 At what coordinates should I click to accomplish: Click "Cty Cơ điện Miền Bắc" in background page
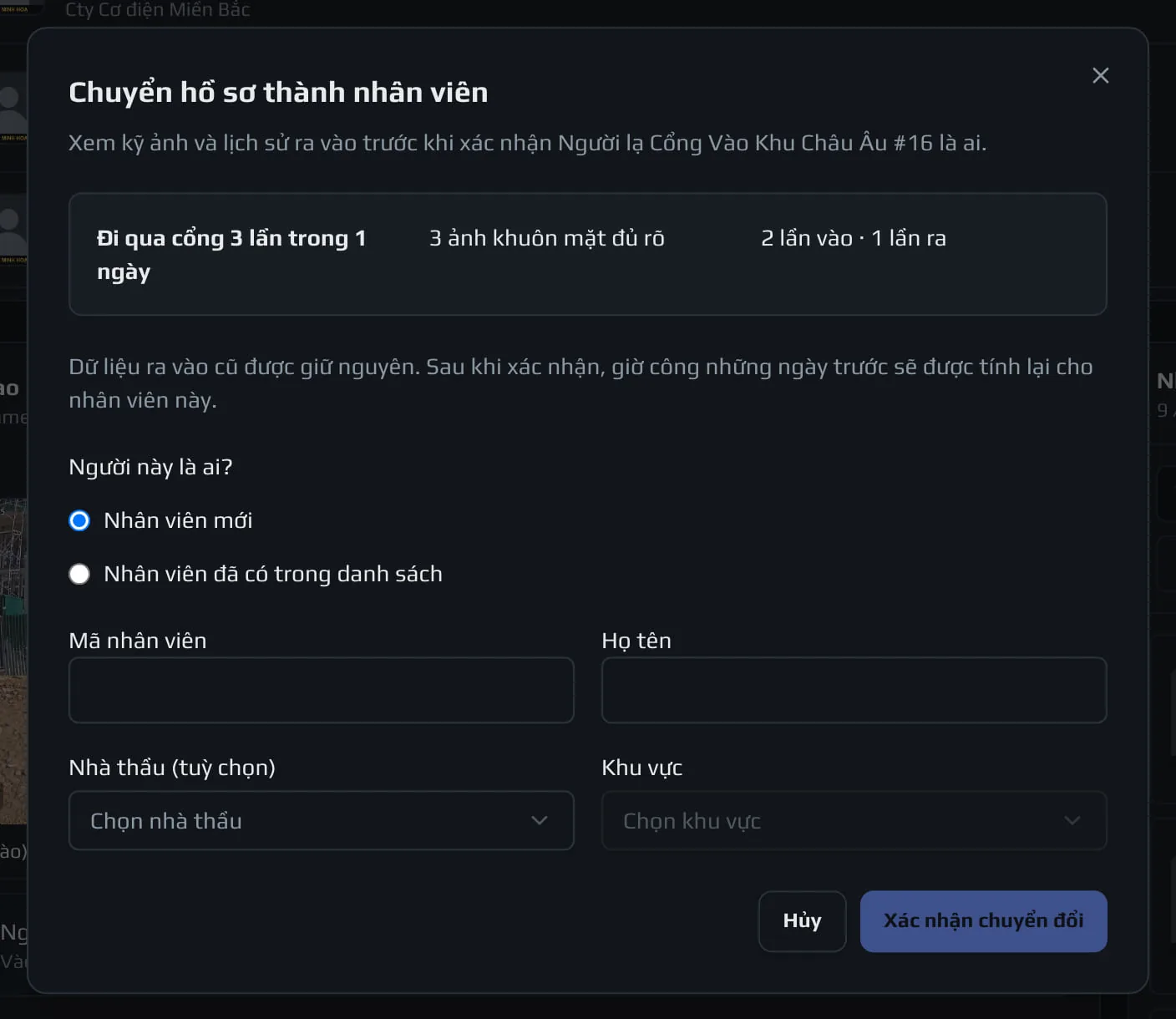pos(157,10)
